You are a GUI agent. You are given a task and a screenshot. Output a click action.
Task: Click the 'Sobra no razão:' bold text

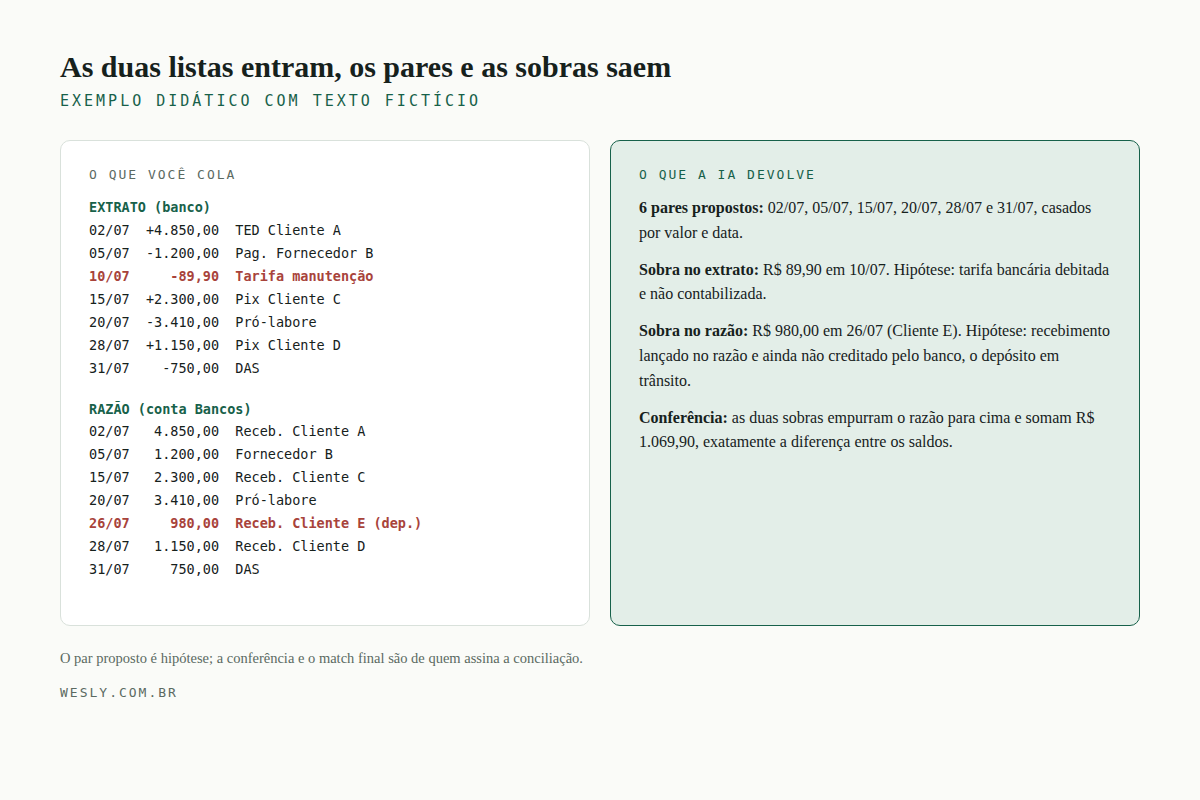tap(693, 331)
